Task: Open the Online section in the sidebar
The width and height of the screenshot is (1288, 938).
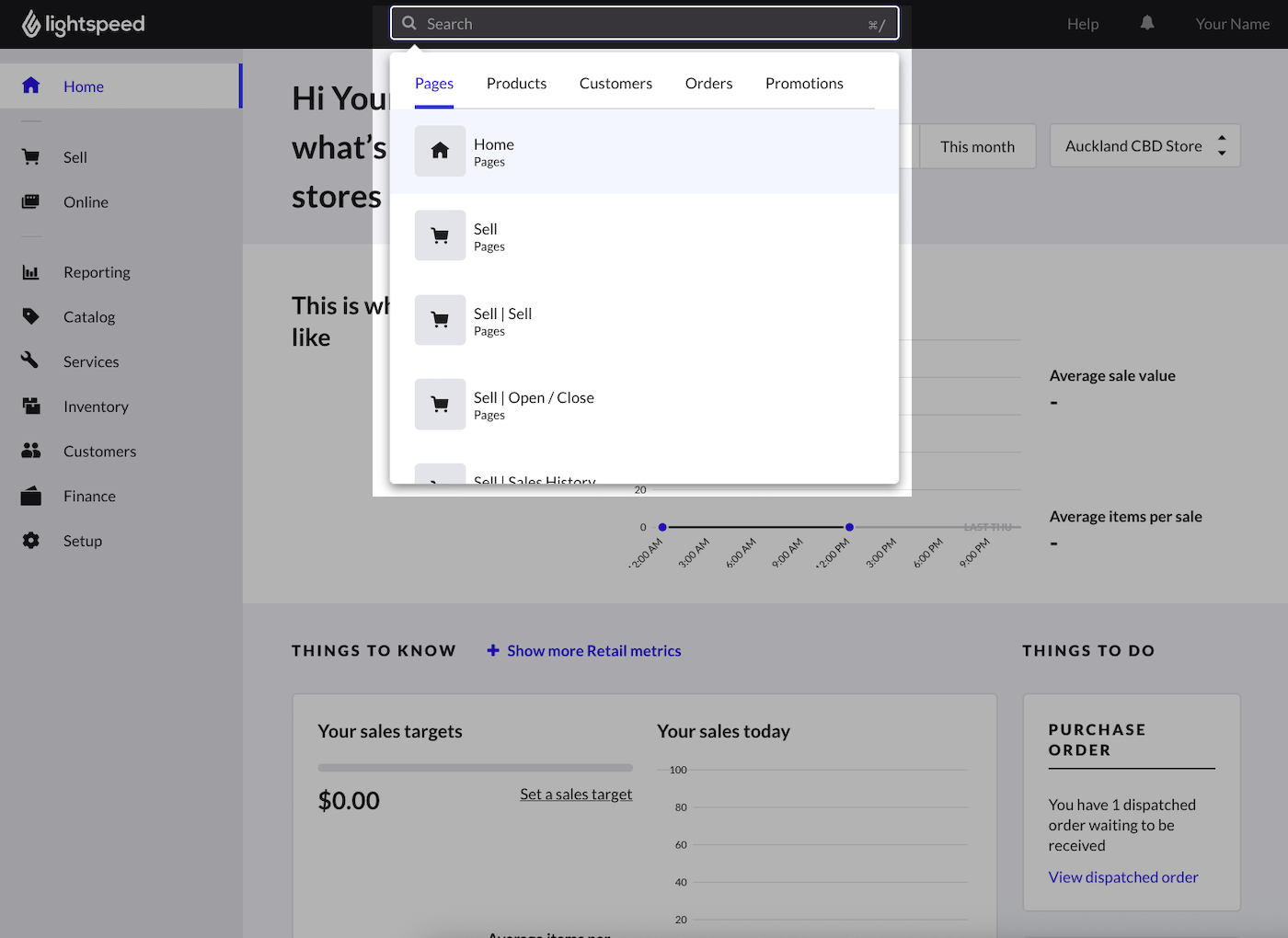Action: [x=86, y=201]
